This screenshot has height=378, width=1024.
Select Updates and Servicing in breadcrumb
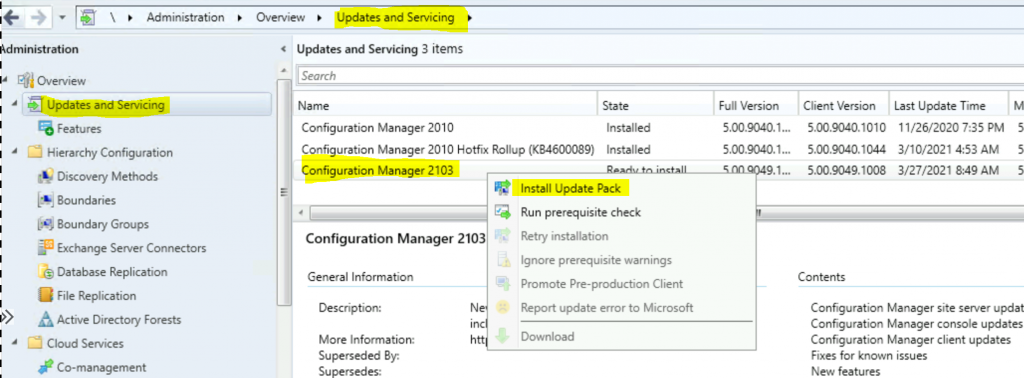click(395, 18)
